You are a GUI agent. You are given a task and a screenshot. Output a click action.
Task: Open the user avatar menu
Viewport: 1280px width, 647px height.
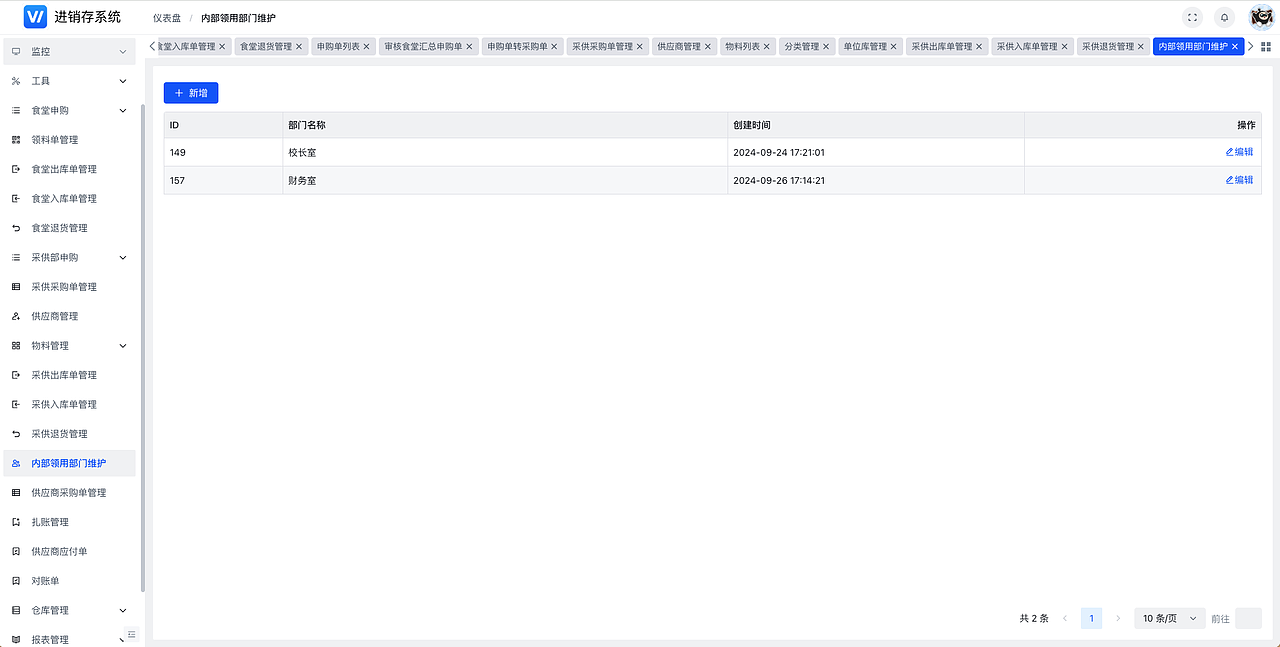pyautogui.click(x=1261, y=17)
